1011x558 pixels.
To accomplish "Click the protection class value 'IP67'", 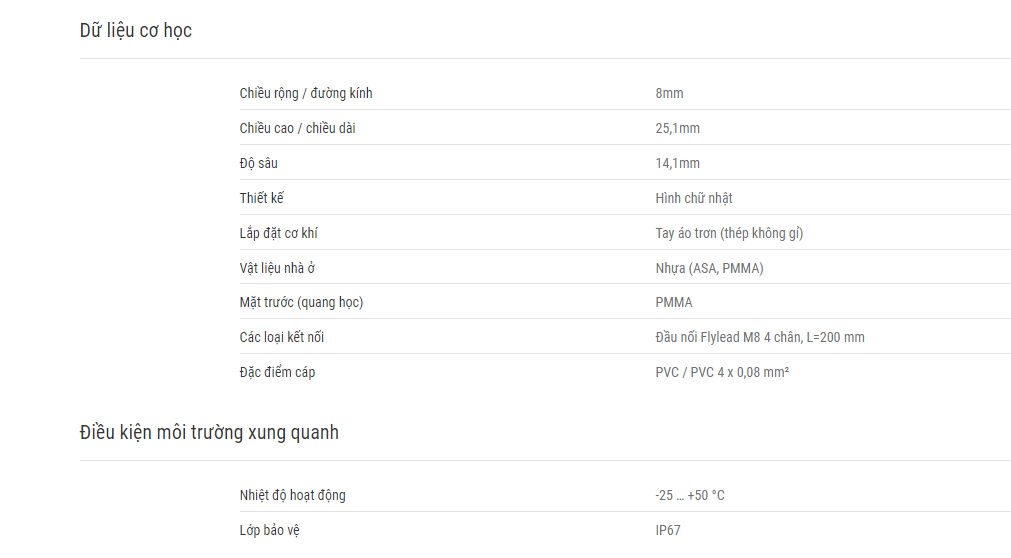I will click(667, 530).
